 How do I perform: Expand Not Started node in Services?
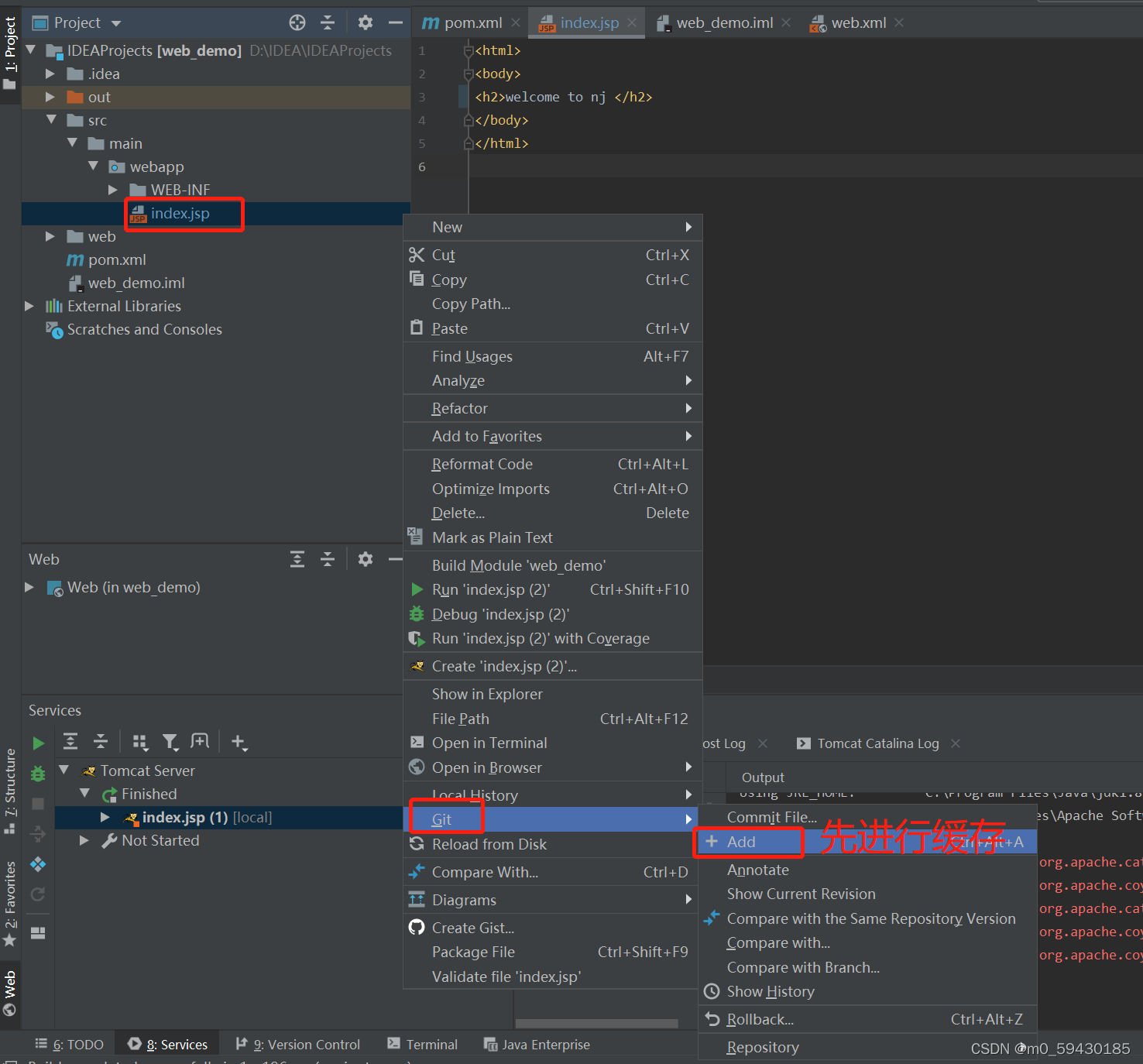click(84, 840)
